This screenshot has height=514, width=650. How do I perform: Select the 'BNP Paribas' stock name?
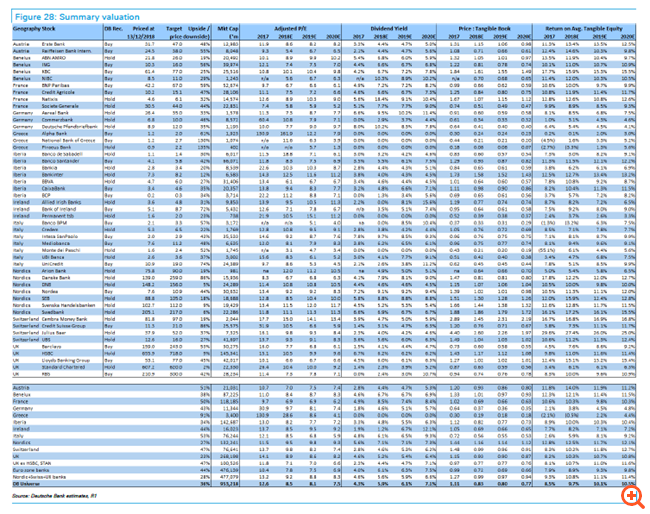tap(54, 85)
